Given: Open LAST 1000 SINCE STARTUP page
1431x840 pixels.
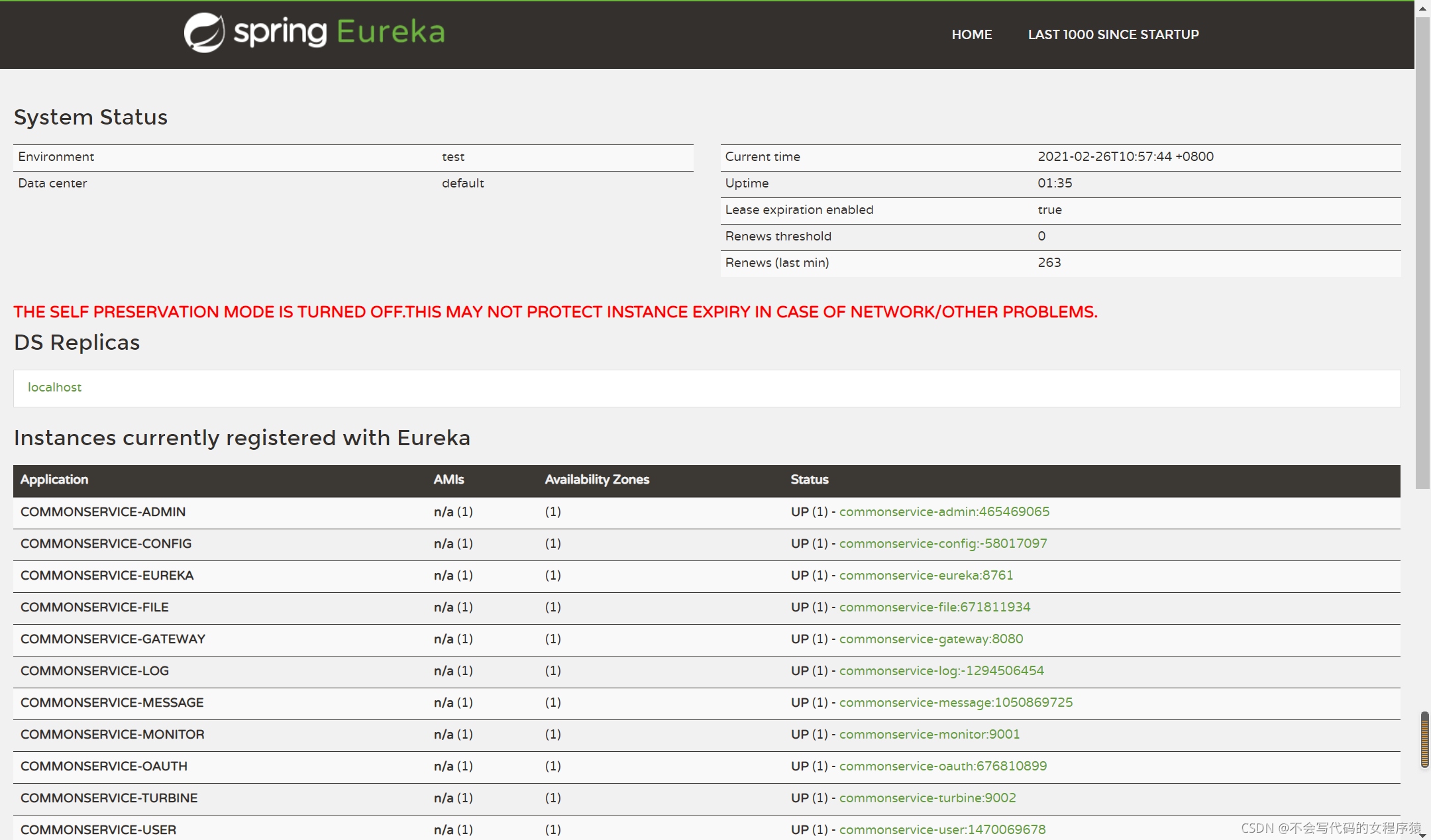Looking at the screenshot, I should [x=1113, y=34].
